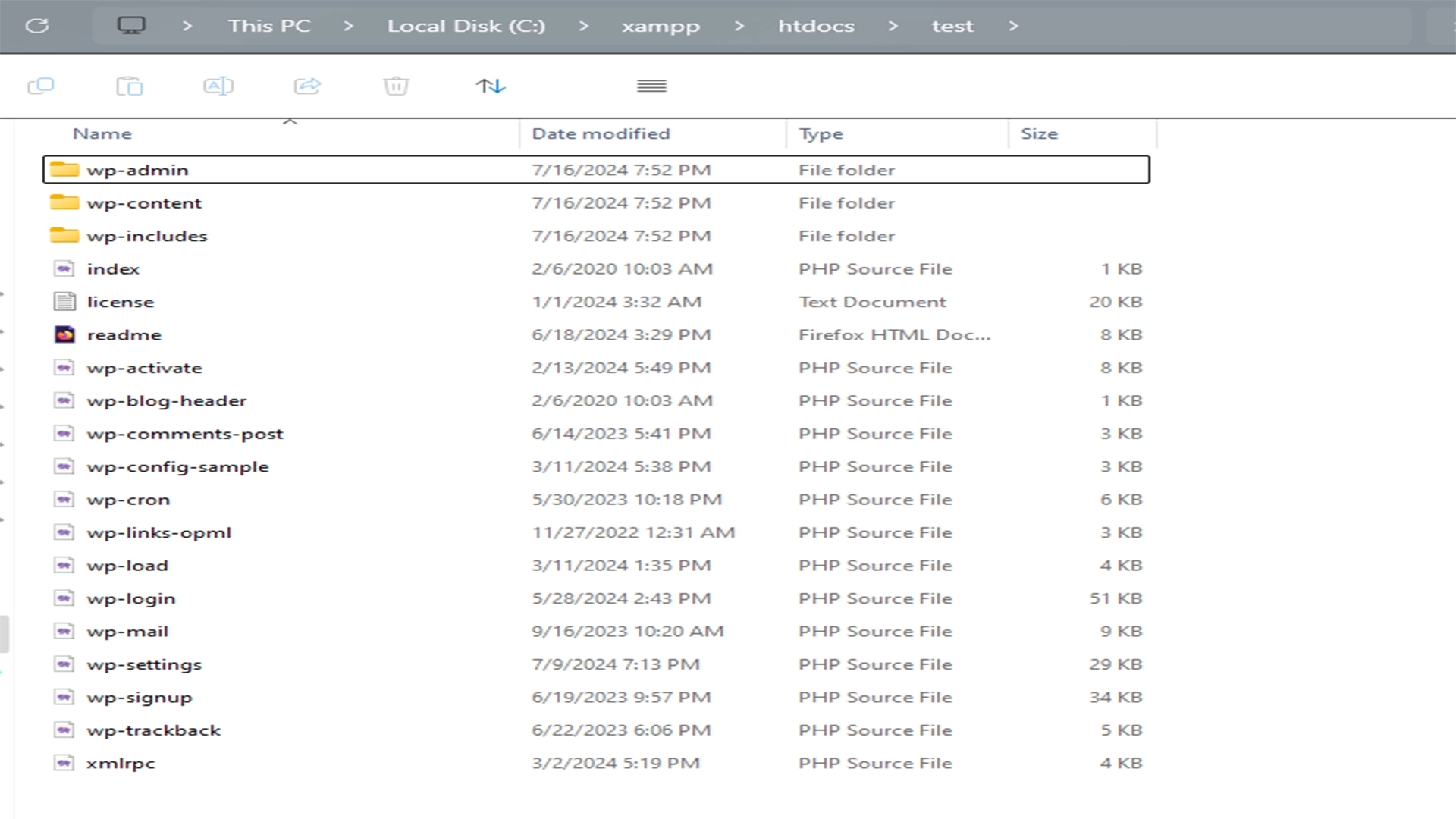The height and width of the screenshot is (819, 1456).
Task: Click date 7/9/2024 7:13 PM
Action: (x=616, y=664)
